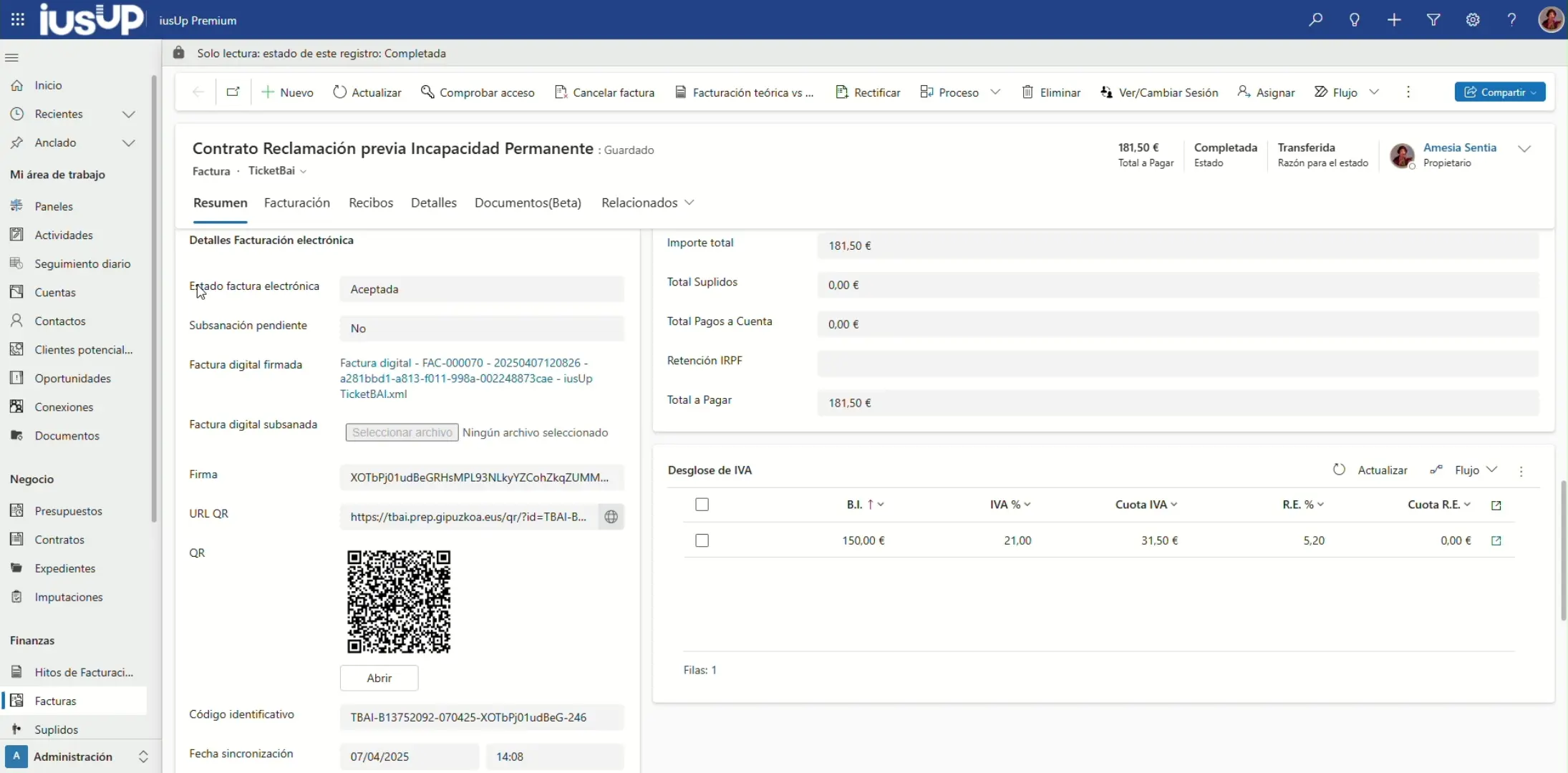Image resolution: width=1568 pixels, height=773 pixels.
Task: Open the search magnifier in top bar
Action: [x=1315, y=20]
